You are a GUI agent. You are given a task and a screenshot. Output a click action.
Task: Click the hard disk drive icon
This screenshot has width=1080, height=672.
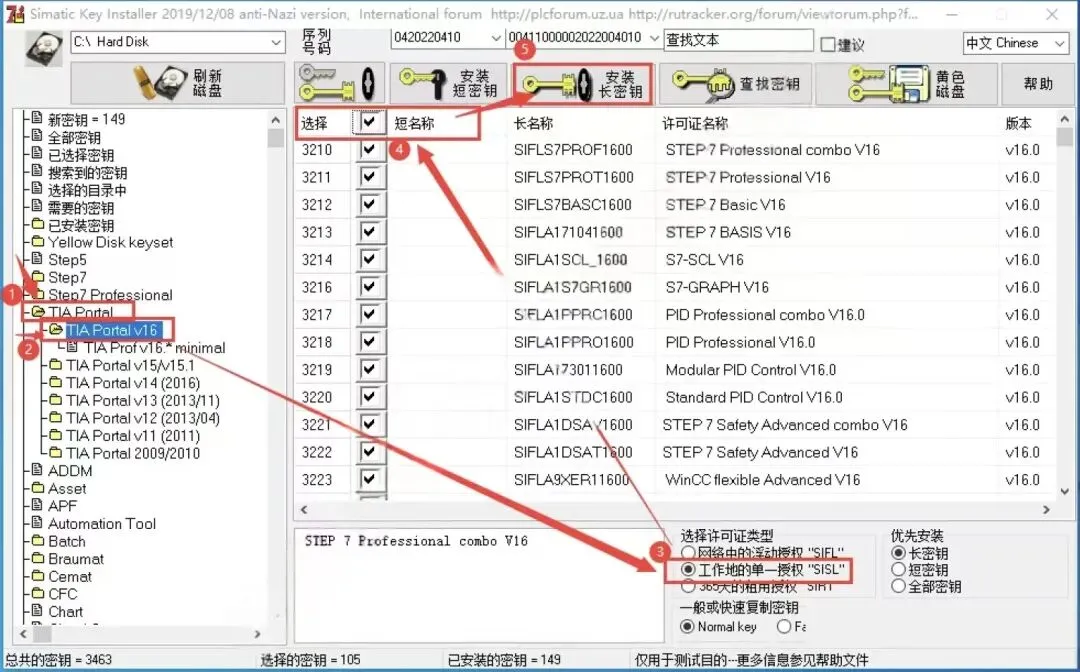44,48
